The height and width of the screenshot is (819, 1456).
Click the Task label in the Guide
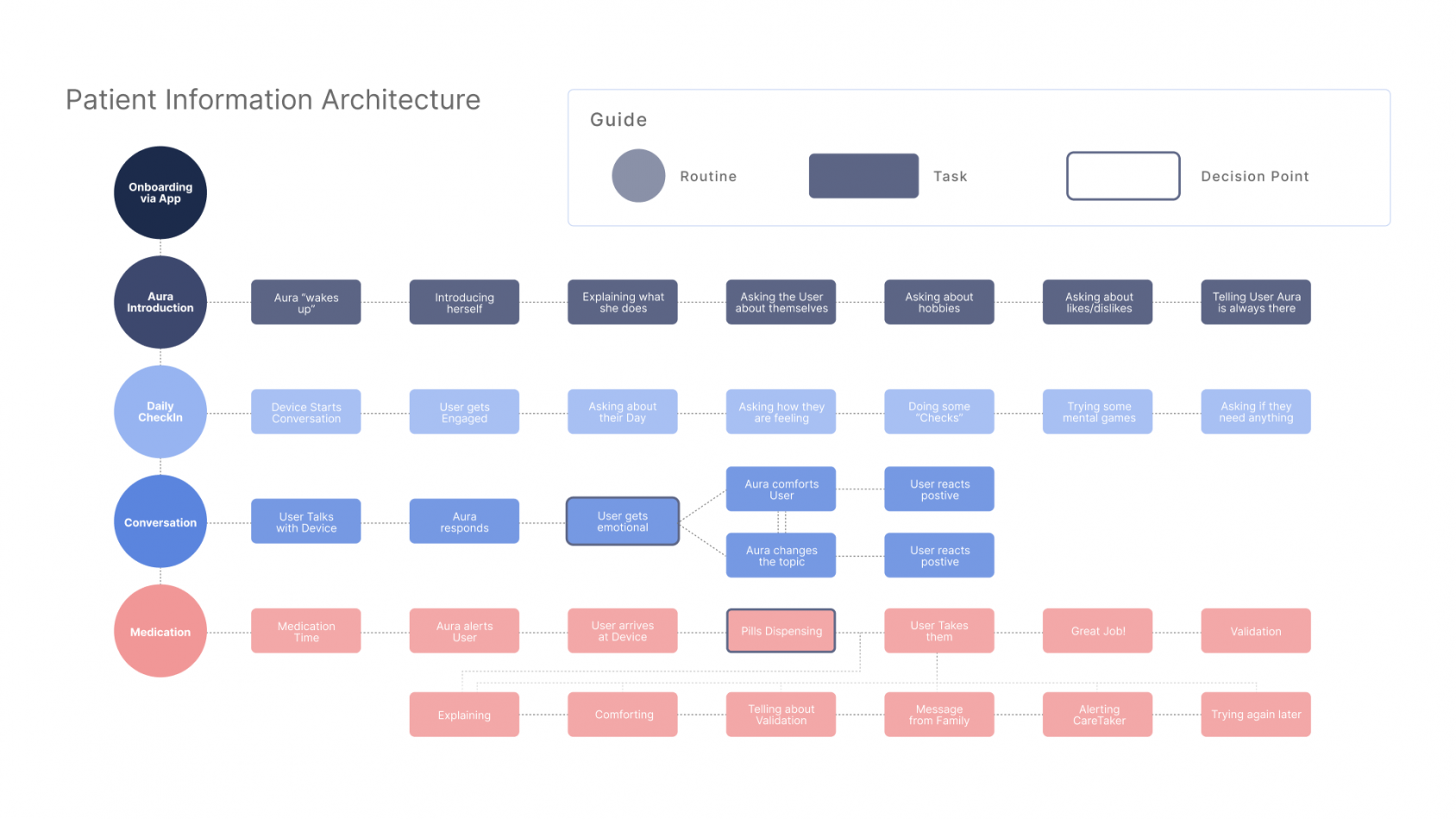coord(951,176)
